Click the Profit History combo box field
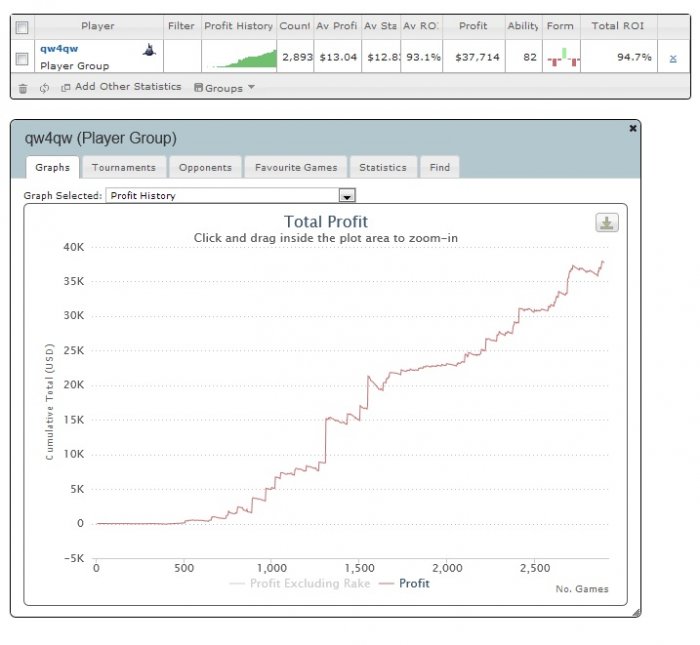 [230, 196]
